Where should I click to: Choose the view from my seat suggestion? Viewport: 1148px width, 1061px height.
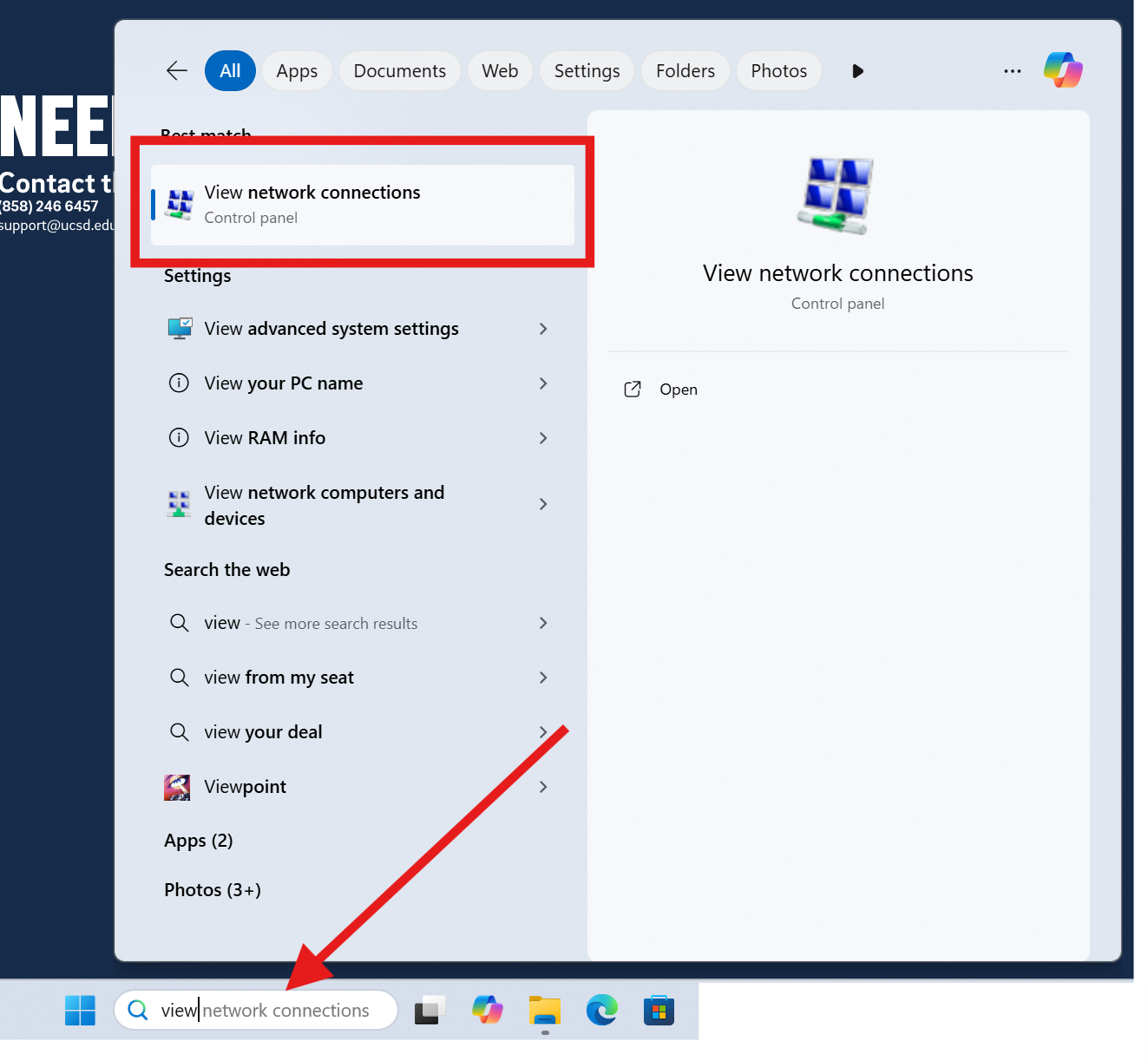point(279,678)
